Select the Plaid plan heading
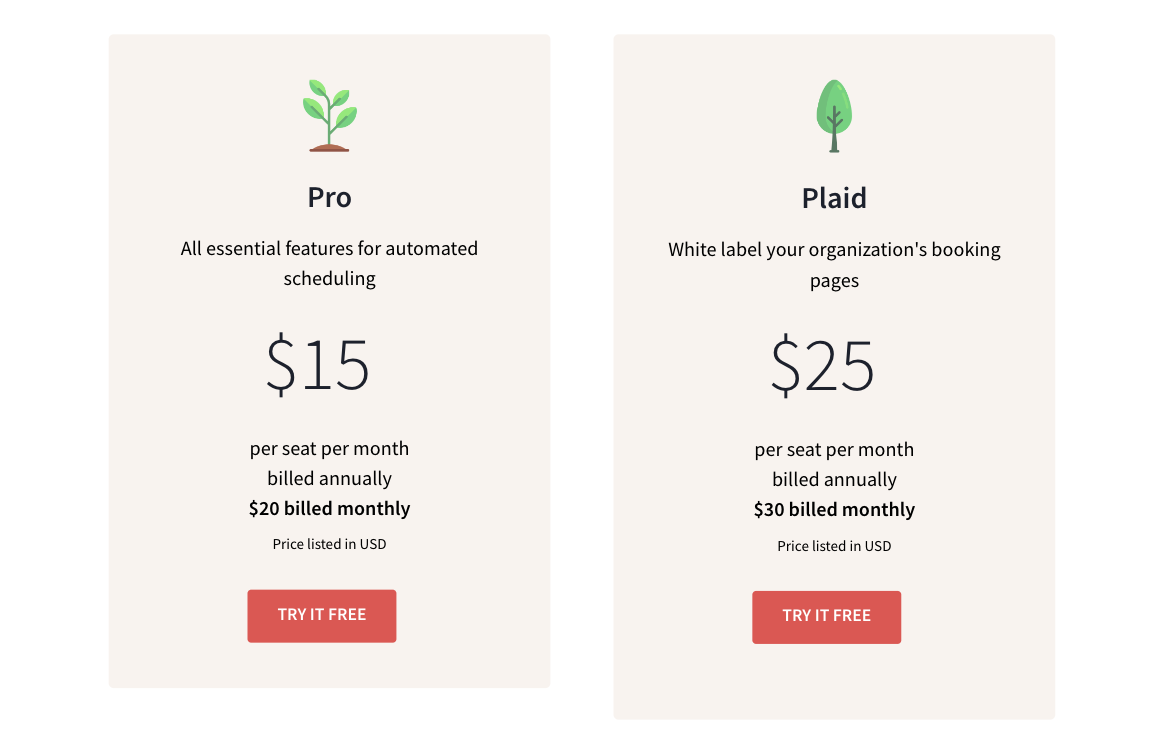 click(x=834, y=198)
